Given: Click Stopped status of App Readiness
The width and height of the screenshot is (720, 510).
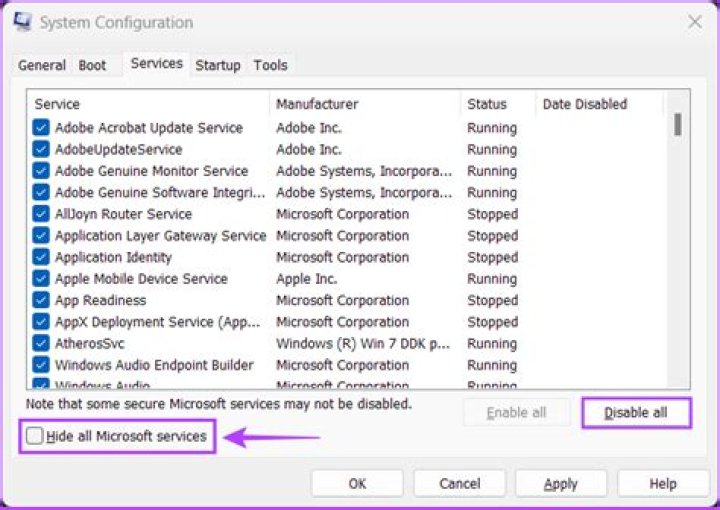Looking at the screenshot, I should tap(493, 300).
